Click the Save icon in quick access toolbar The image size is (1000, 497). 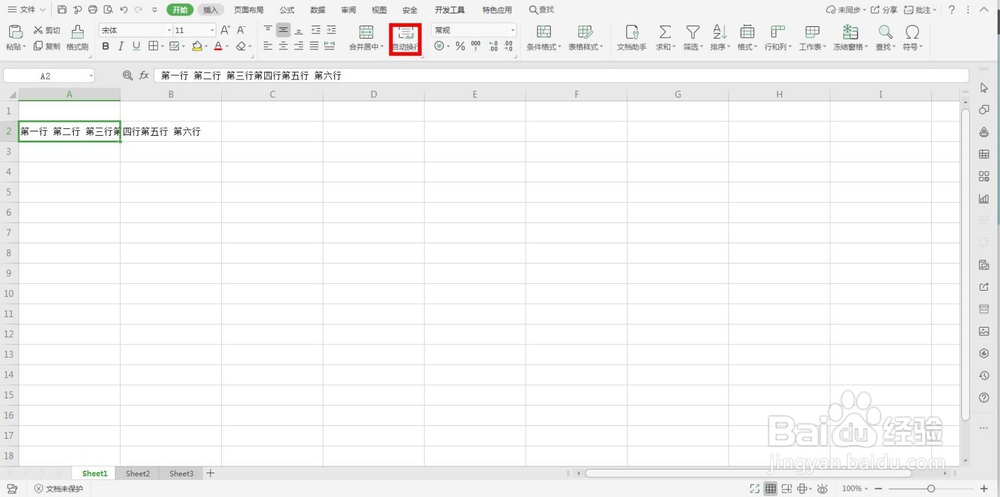tap(62, 10)
